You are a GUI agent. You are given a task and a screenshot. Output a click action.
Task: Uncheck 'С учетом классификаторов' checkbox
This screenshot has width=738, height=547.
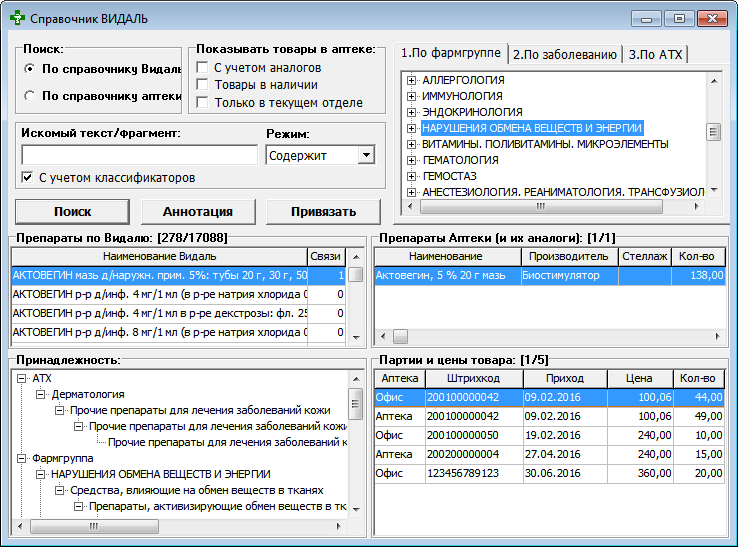click(x=27, y=178)
